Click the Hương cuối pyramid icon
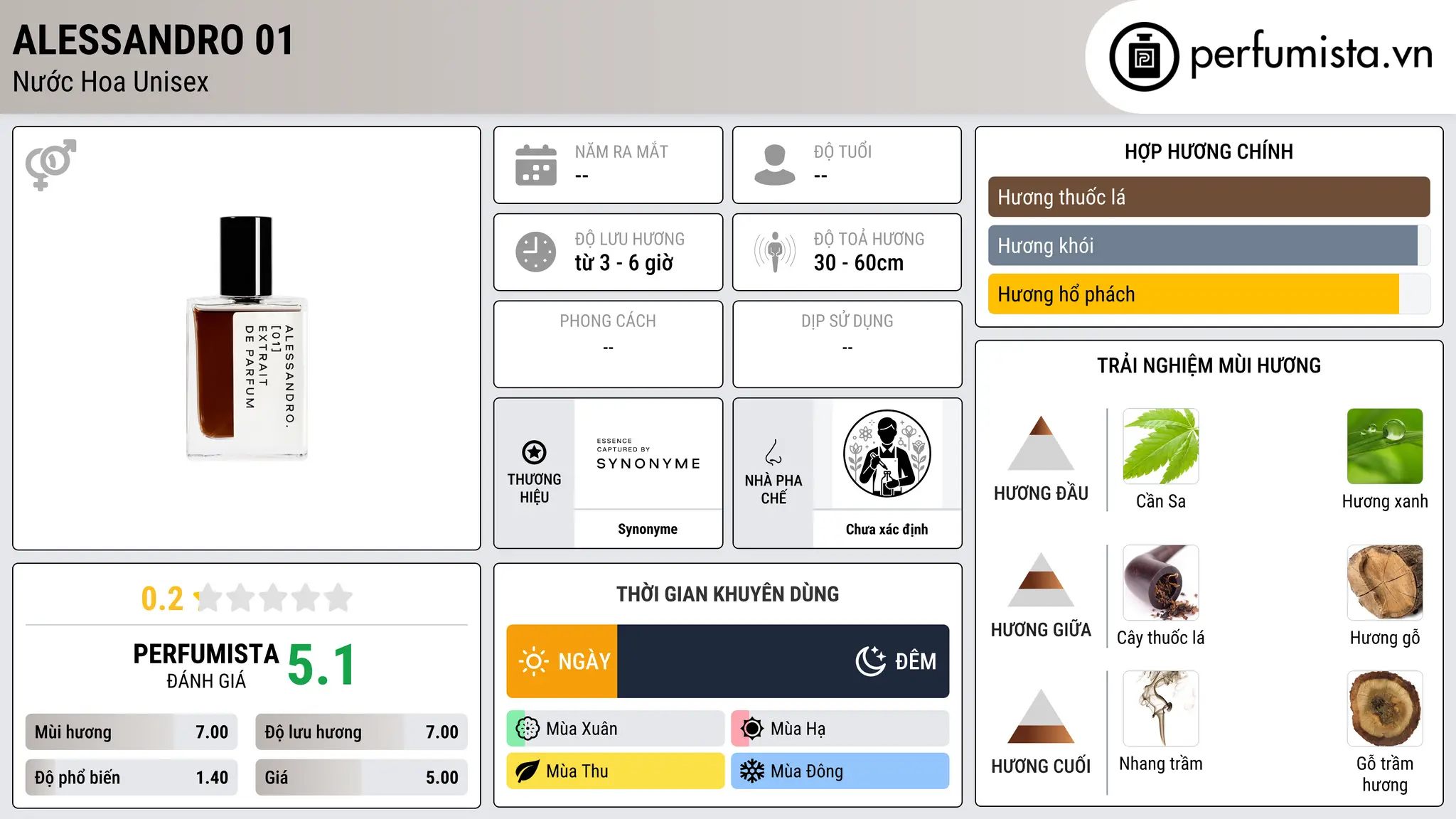The height and width of the screenshot is (819, 1456). pos(1041,716)
